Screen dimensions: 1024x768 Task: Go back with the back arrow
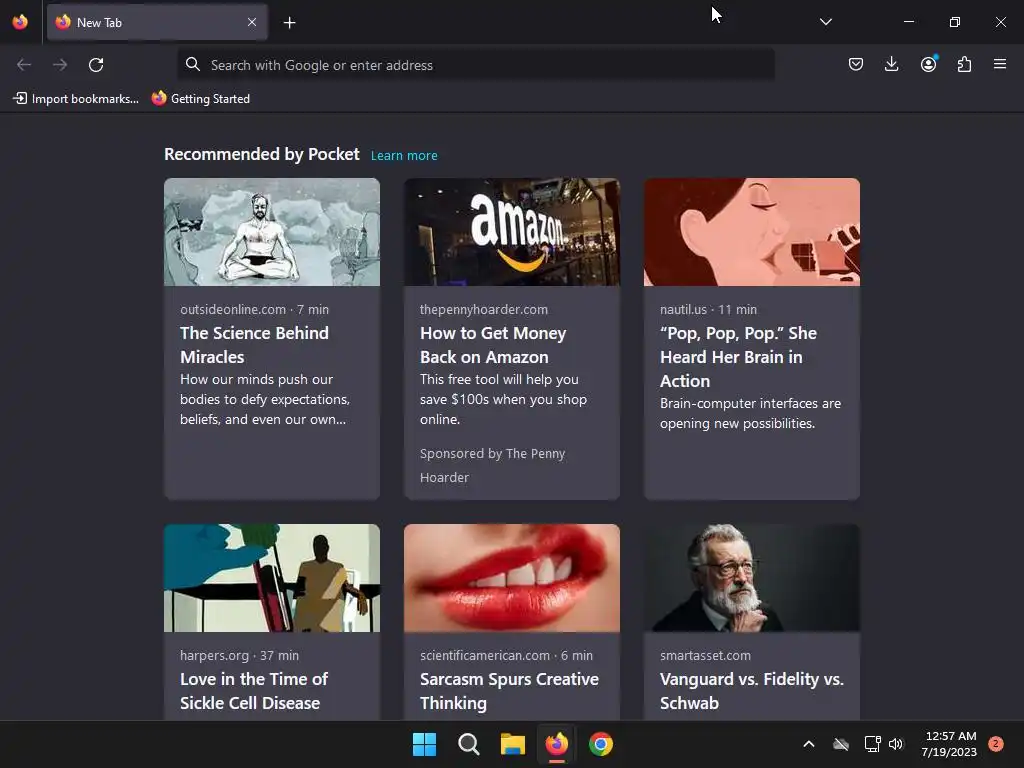24,65
